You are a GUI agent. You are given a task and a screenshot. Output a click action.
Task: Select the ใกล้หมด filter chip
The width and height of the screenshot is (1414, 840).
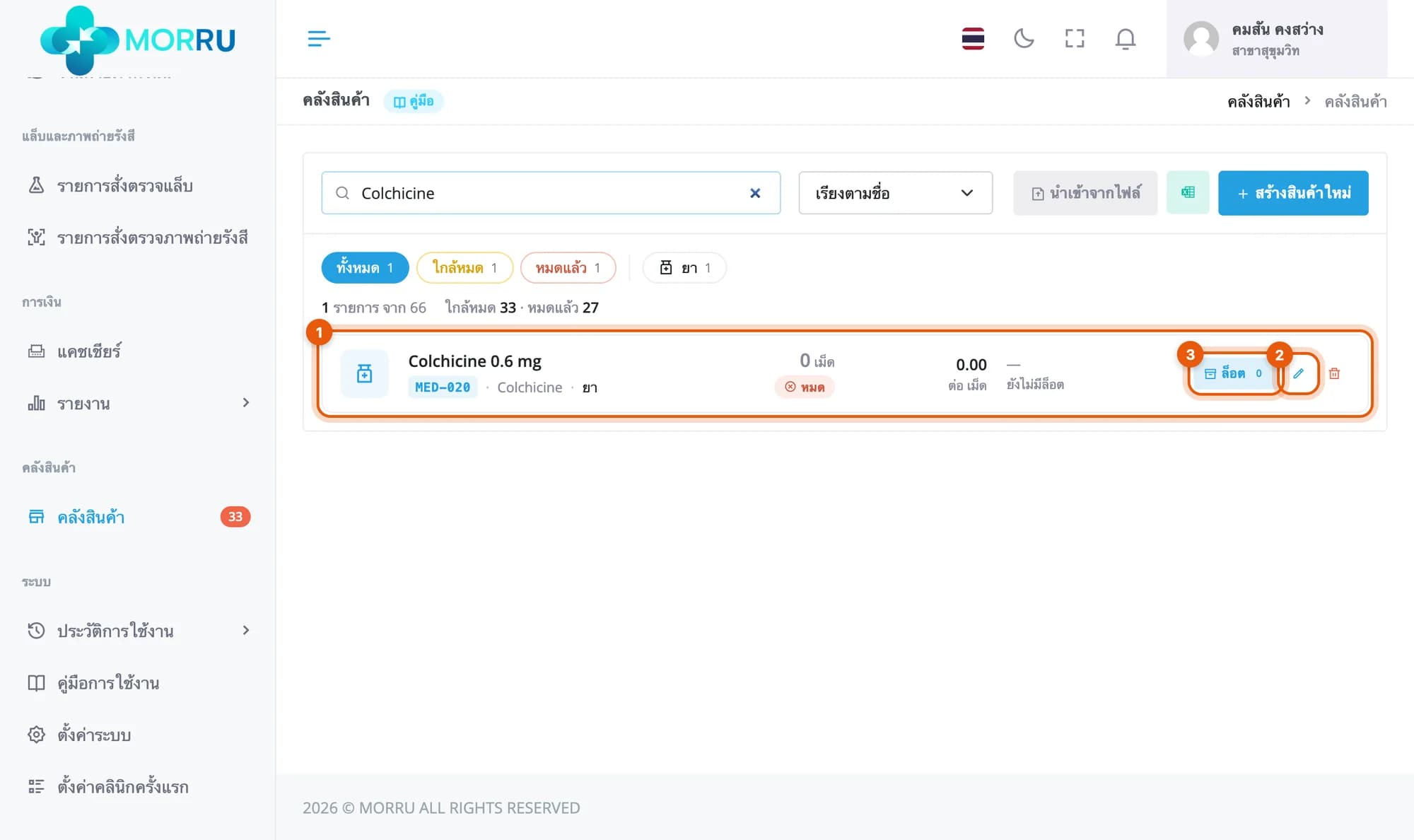[464, 268]
